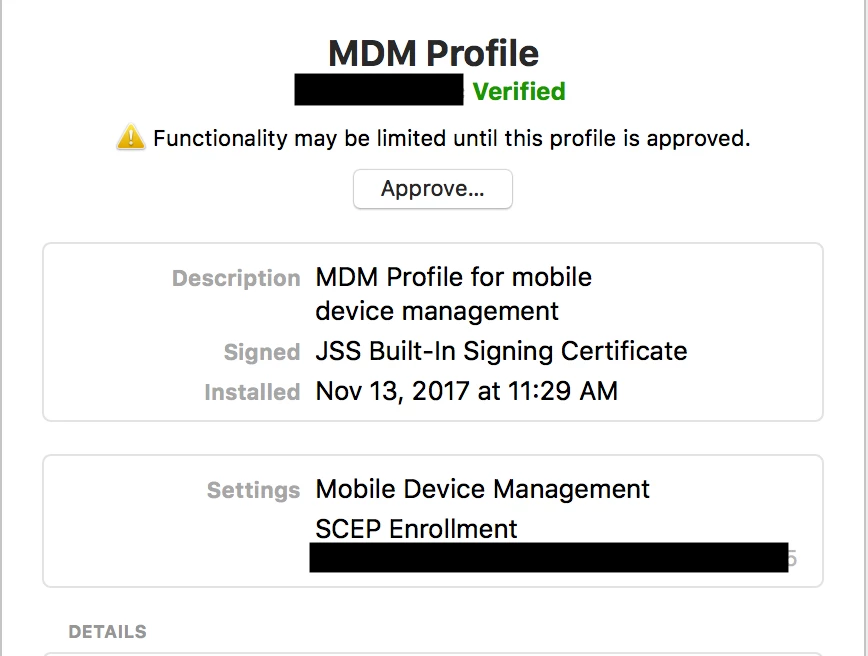868x656 pixels.
Task: Click the Settings field label
Action: [x=254, y=490]
